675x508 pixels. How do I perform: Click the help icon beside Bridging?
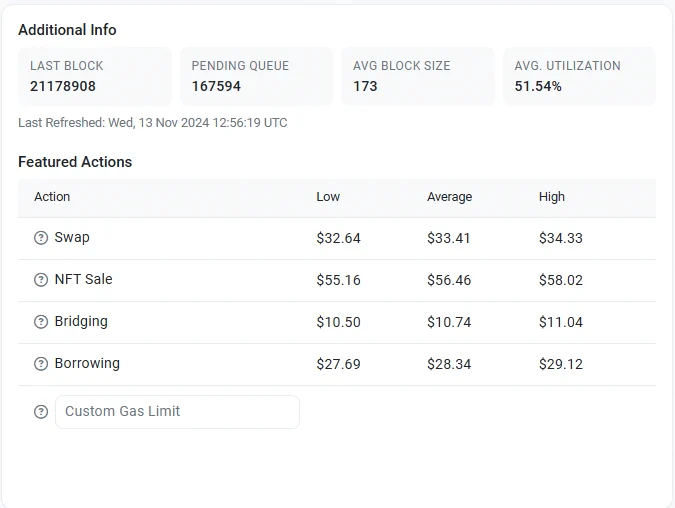tap(41, 322)
